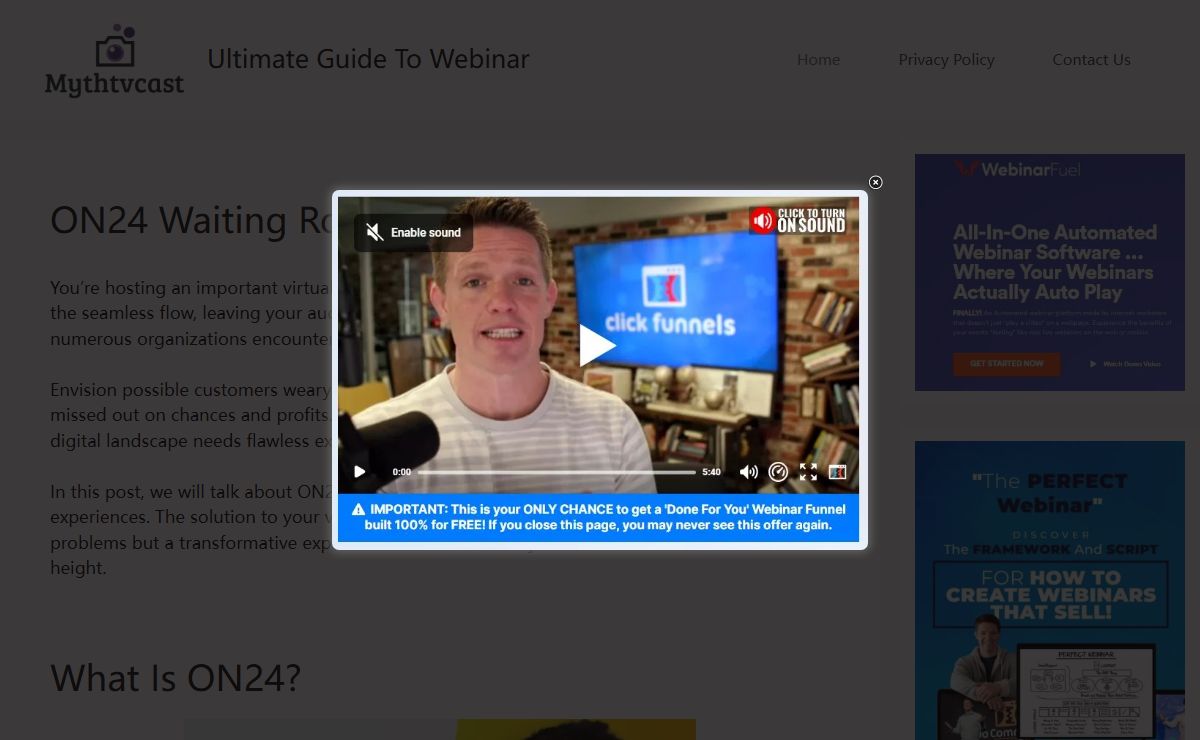
Task: Open The Perfect Webinar sidebar ad
Action: coord(1050,590)
